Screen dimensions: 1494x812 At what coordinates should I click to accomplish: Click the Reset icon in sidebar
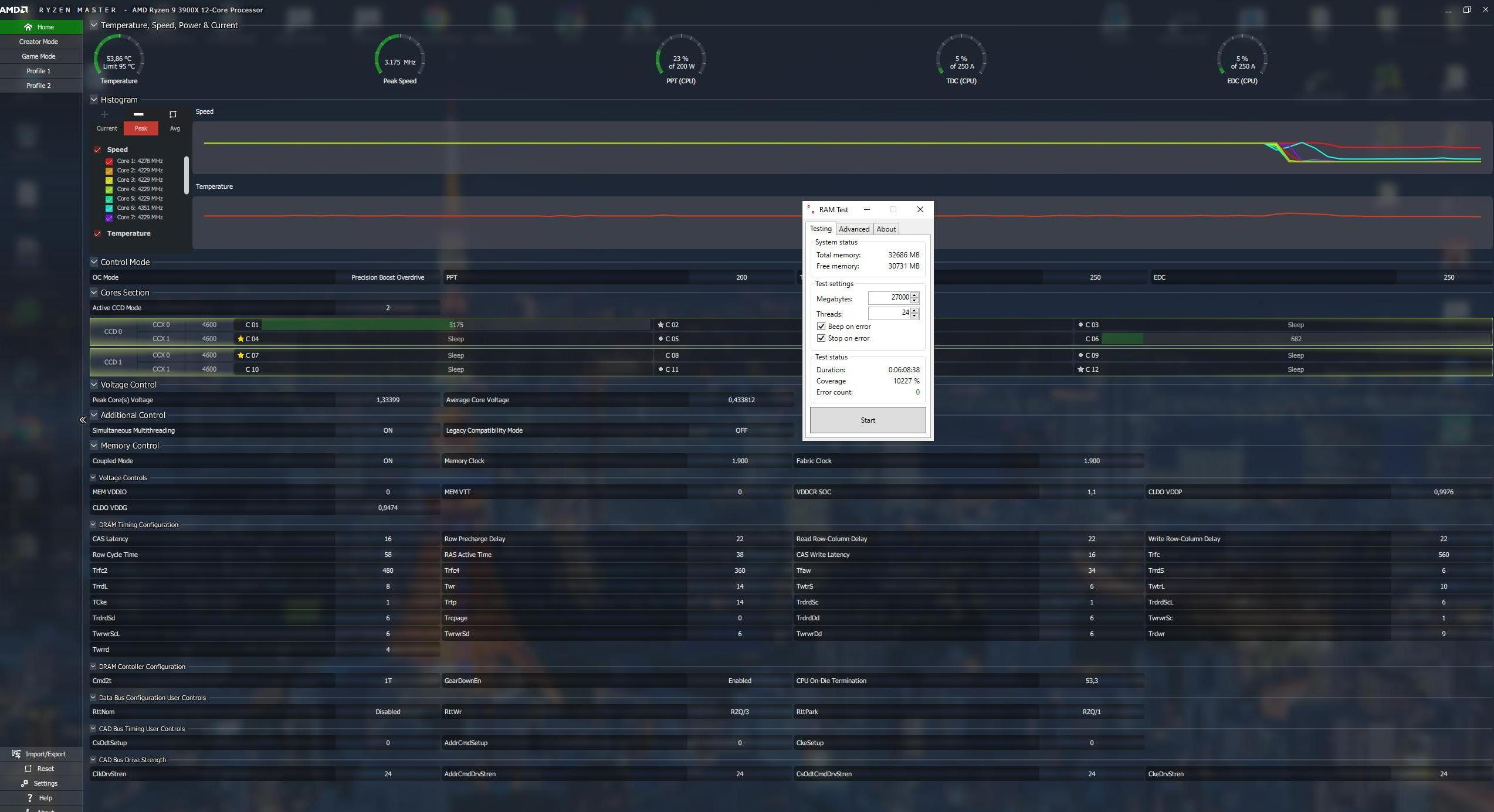[x=28, y=769]
